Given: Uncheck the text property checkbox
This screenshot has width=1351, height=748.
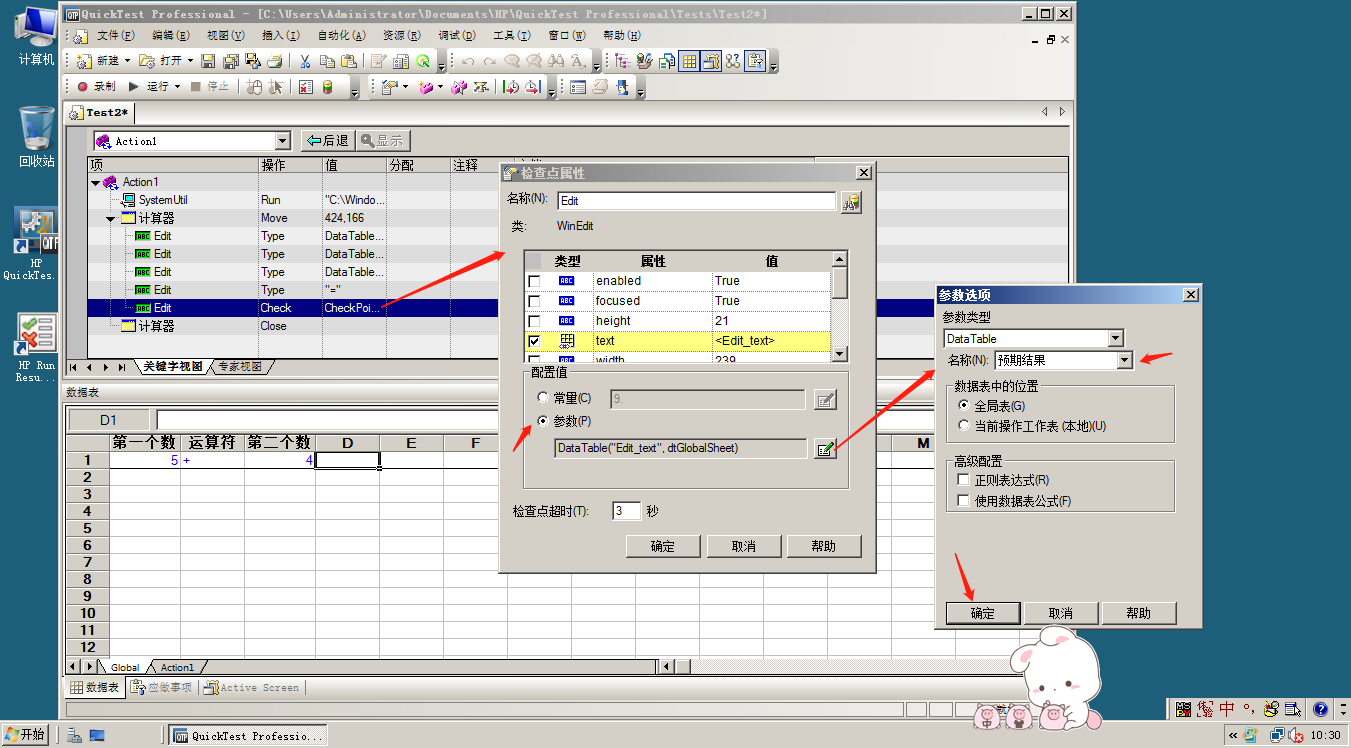Looking at the screenshot, I should [534, 341].
